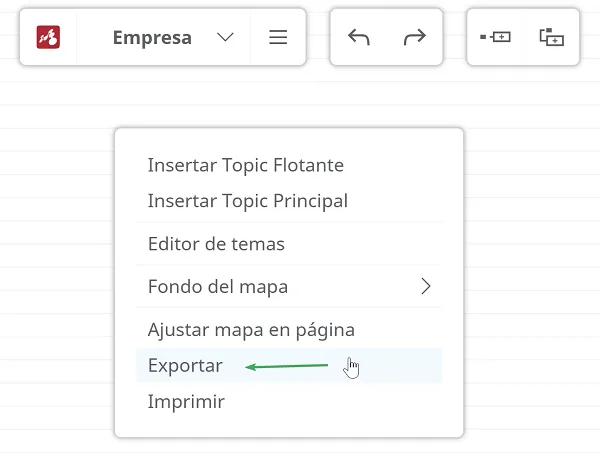Redo the last undone action
Screen dimensions: 600x458
coord(415,37)
